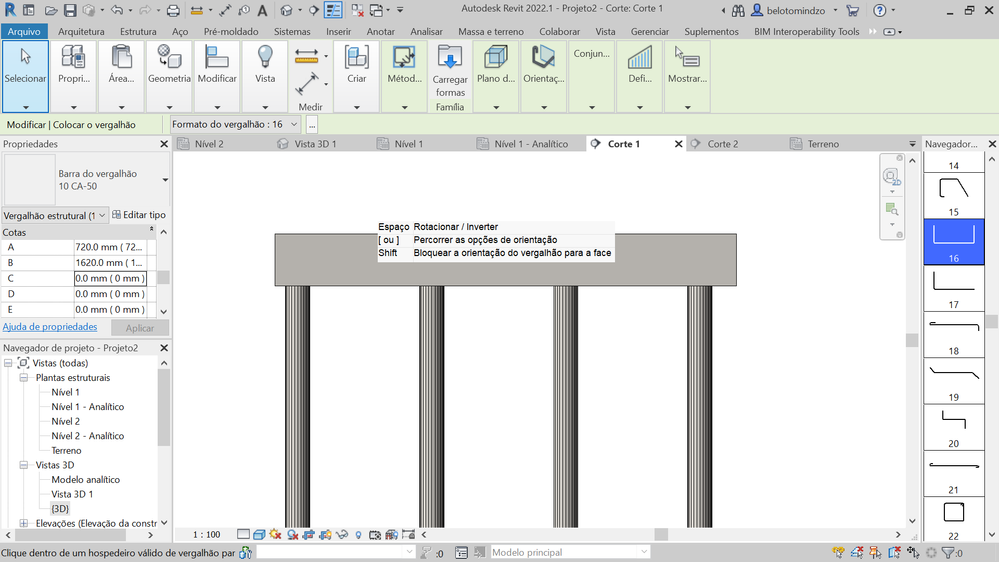Viewport: 999px width, 562px height.
Task: Toggle thin lines icon in quick access toolbar
Action: [x=333, y=10]
